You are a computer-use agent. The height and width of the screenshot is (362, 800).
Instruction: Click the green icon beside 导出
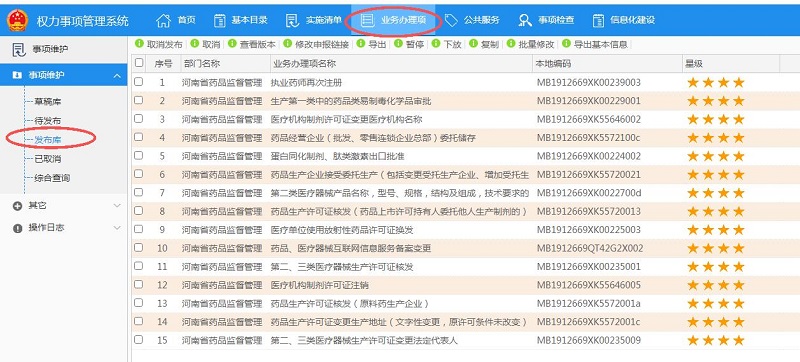[x=361, y=44]
